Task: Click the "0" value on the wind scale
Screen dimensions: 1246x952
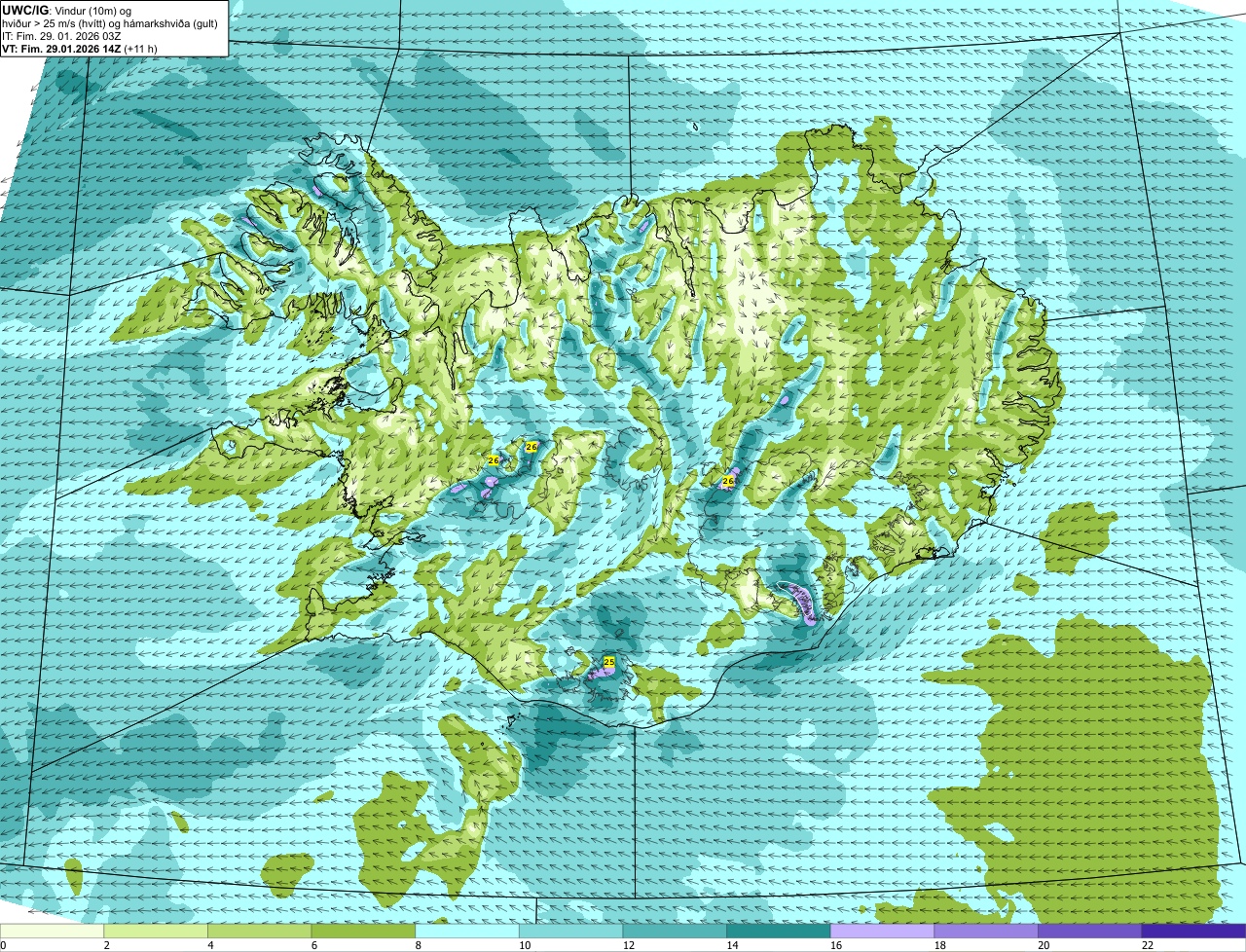Action: (3, 945)
